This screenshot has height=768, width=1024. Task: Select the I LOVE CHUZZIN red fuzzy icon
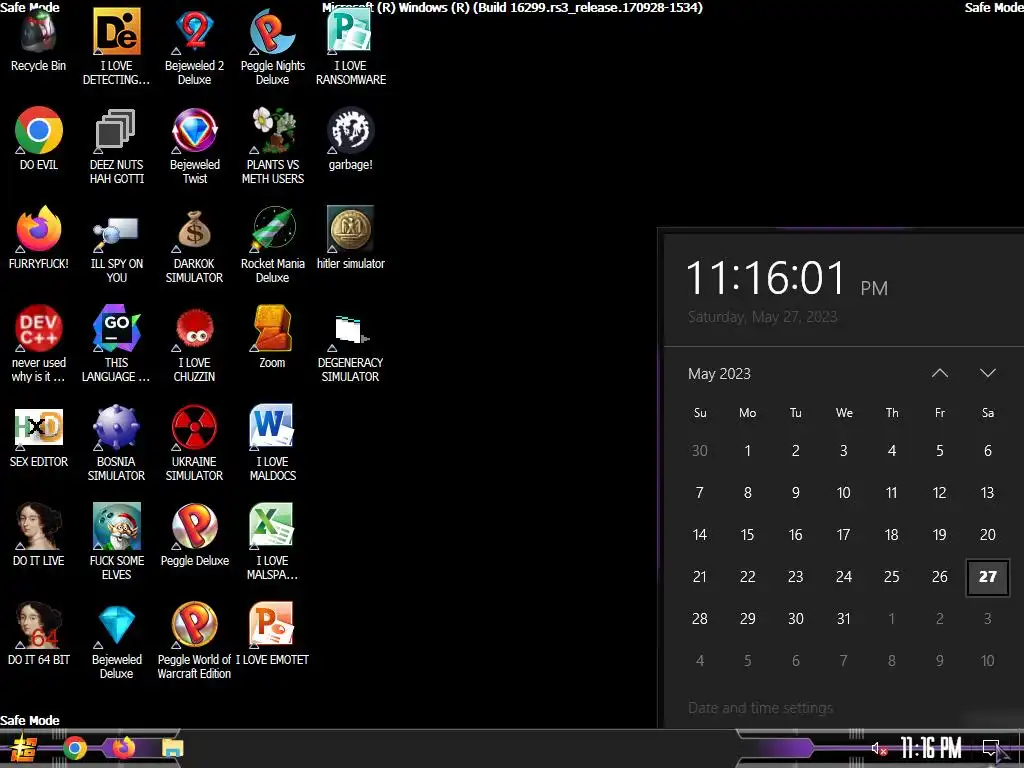pyautogui.click(x=194, y=329)
